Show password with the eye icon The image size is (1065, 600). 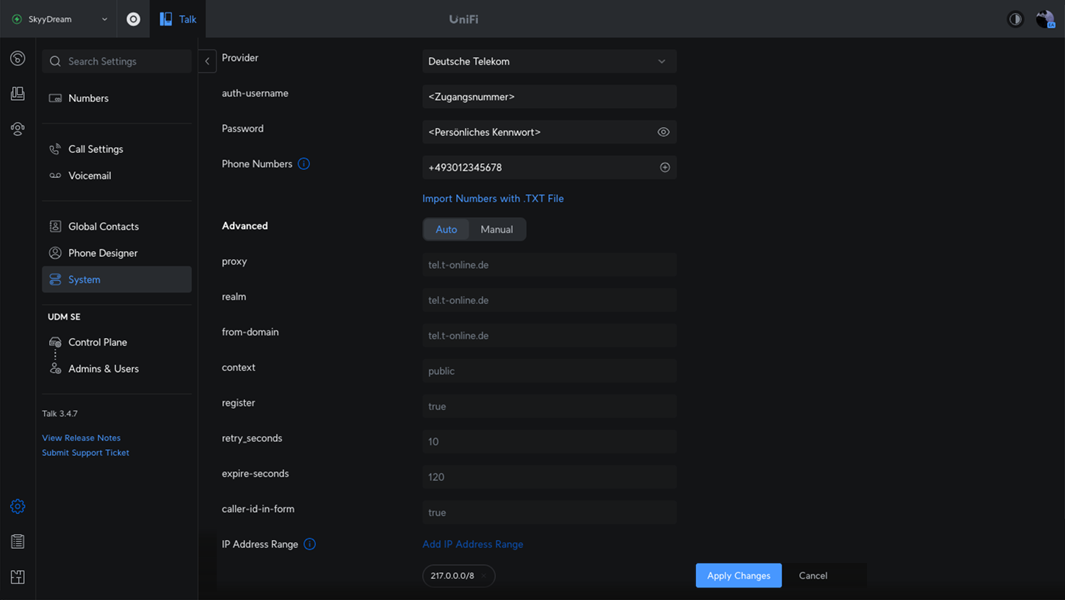pos(663,132)
